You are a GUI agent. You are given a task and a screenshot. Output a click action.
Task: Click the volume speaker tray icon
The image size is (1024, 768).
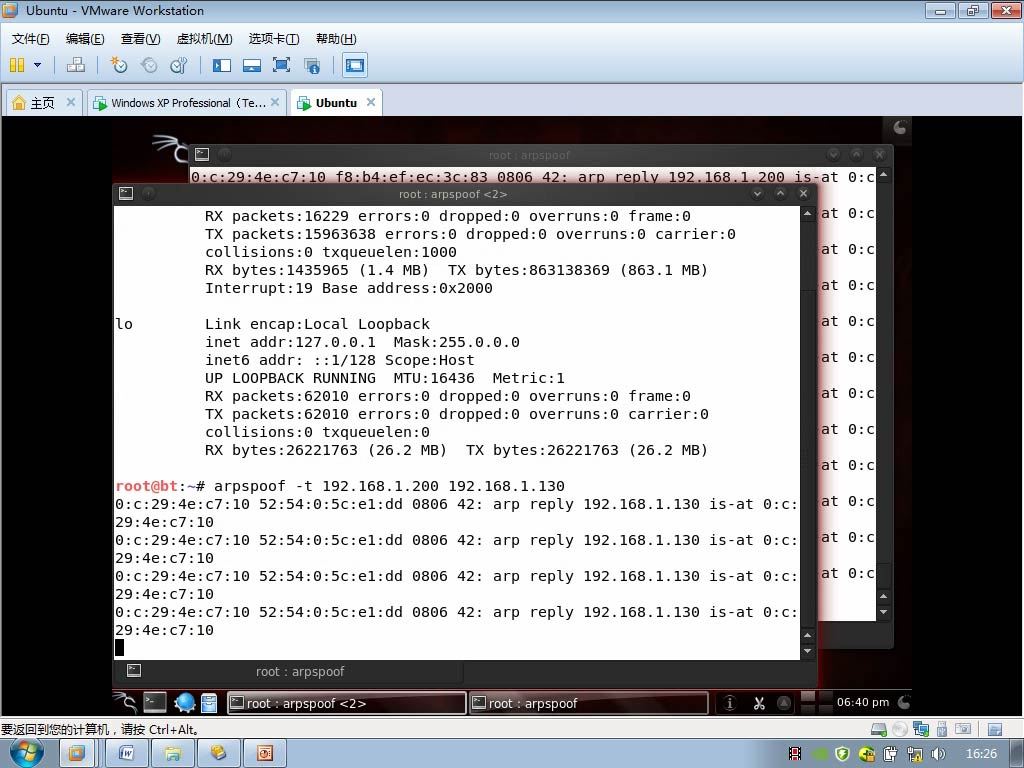click(939, 754)
